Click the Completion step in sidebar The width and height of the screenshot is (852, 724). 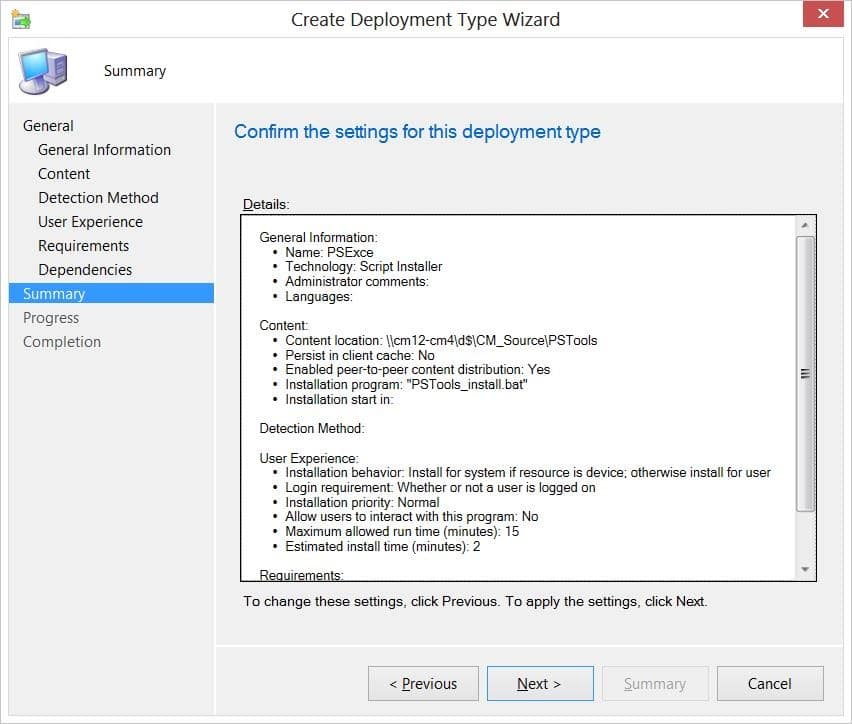pos(62,342)
